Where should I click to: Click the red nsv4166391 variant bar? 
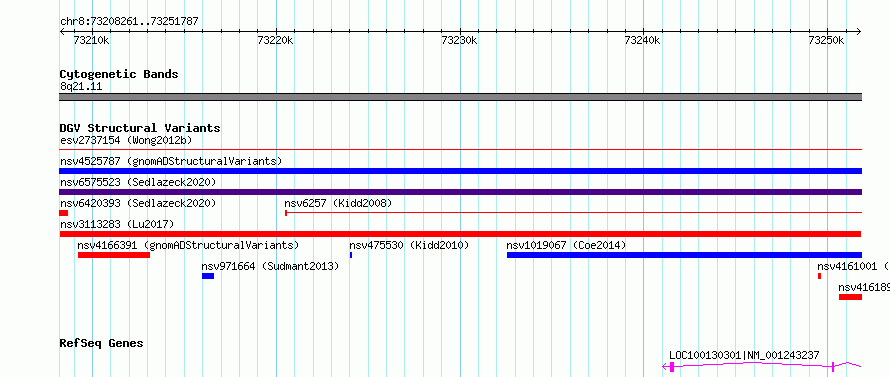pos(114,255)
